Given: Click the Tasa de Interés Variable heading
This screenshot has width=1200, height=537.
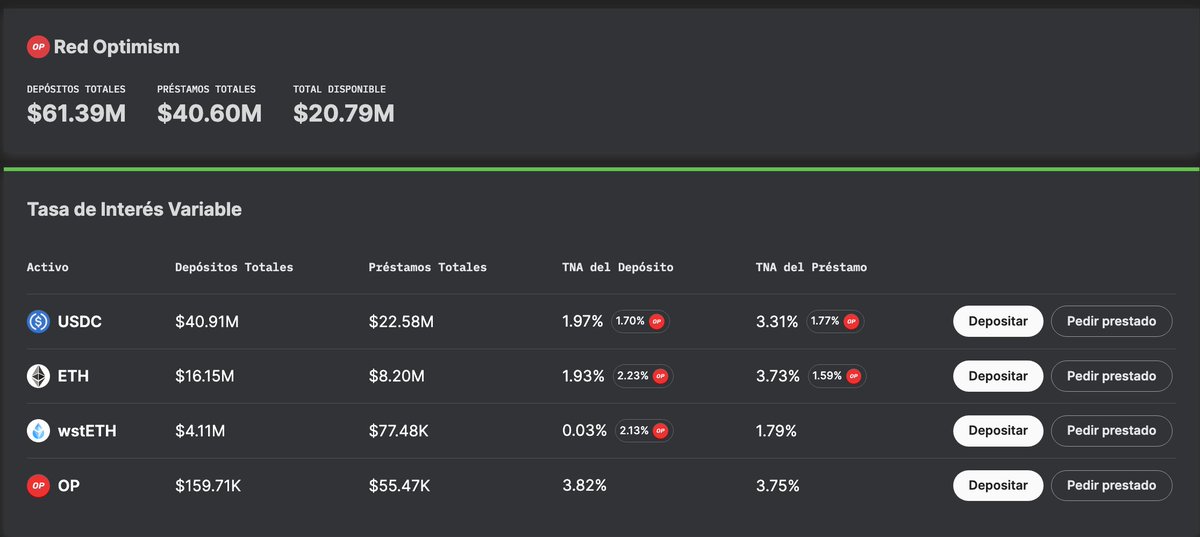Looking at the screenshot, I should pos(134,210).
